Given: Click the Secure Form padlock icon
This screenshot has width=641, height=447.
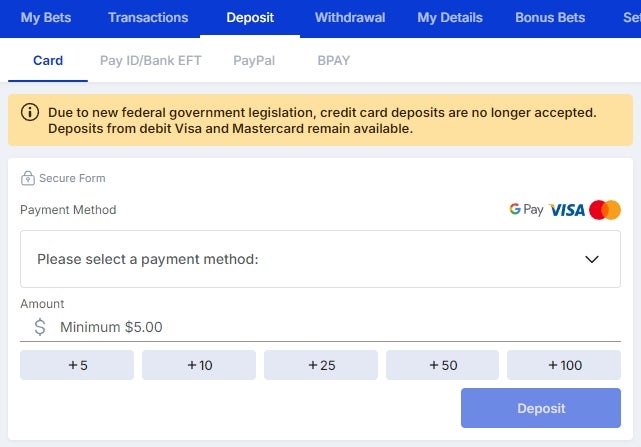Looking at the screenshot, I should 28,178.
